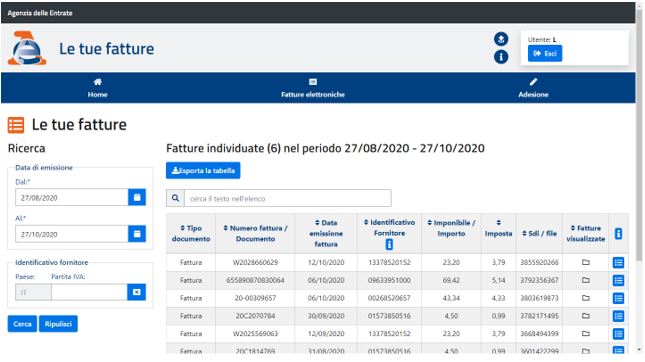The image size is (645, 362).
Task: Click info icon in last table column header
Action: pyautogui.click(x=618, y=234)
